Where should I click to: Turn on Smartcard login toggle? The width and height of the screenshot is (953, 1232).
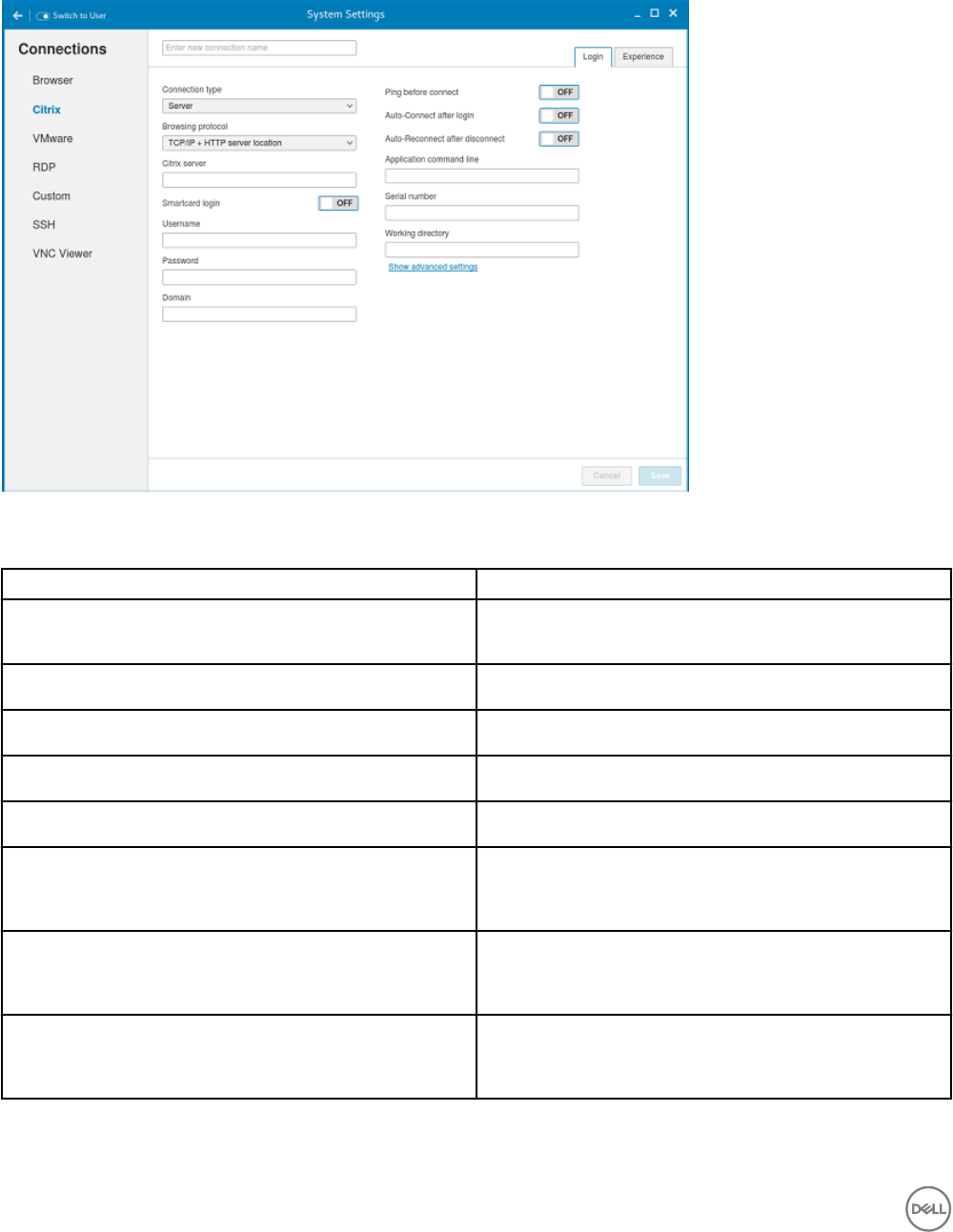pyautogui.click(x=338, y=203)
